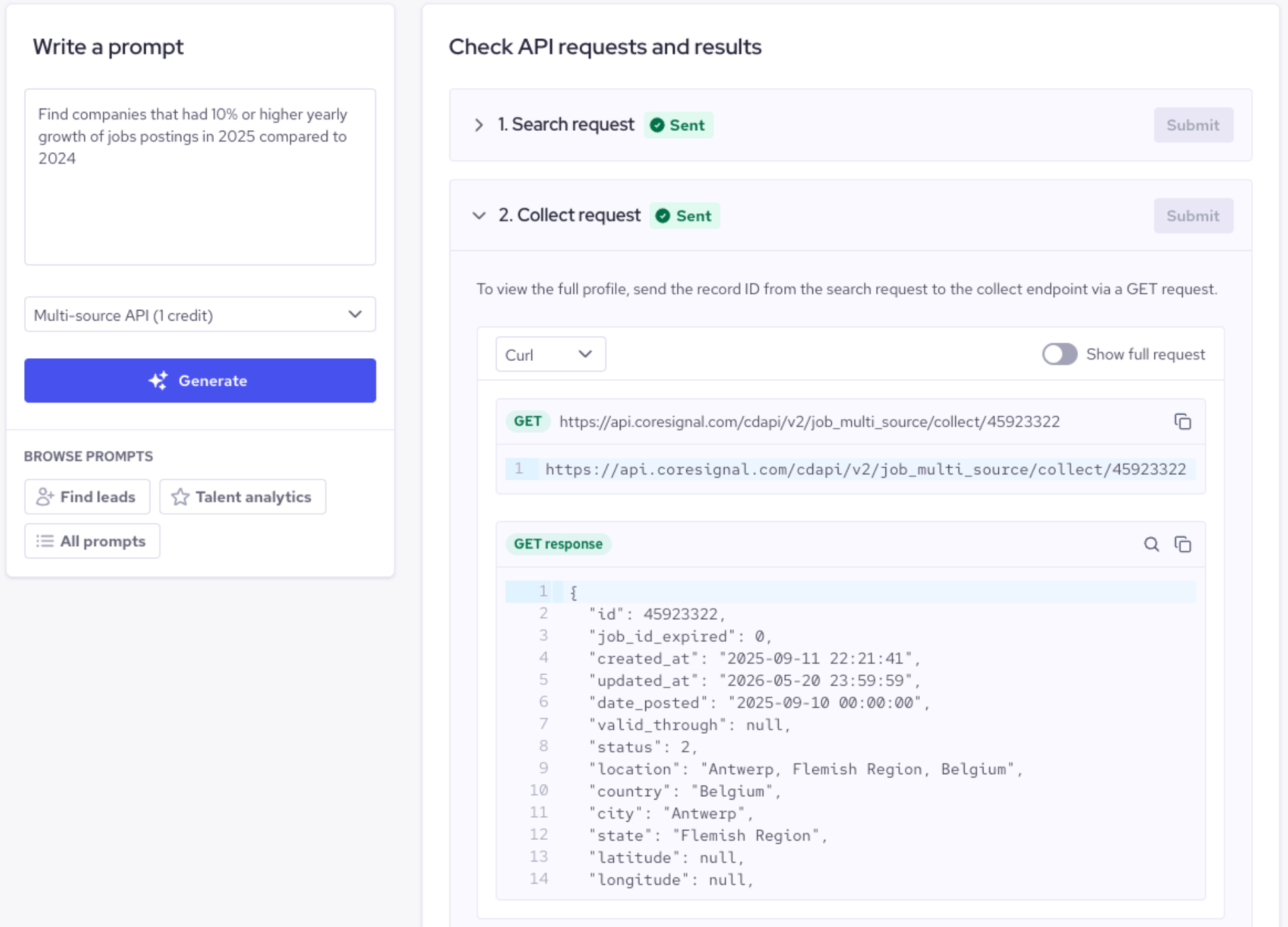This screenshot has height=927, width=1288.
Task: Click the BROWSE PROMPTS heading
Action: coord(89,456)
